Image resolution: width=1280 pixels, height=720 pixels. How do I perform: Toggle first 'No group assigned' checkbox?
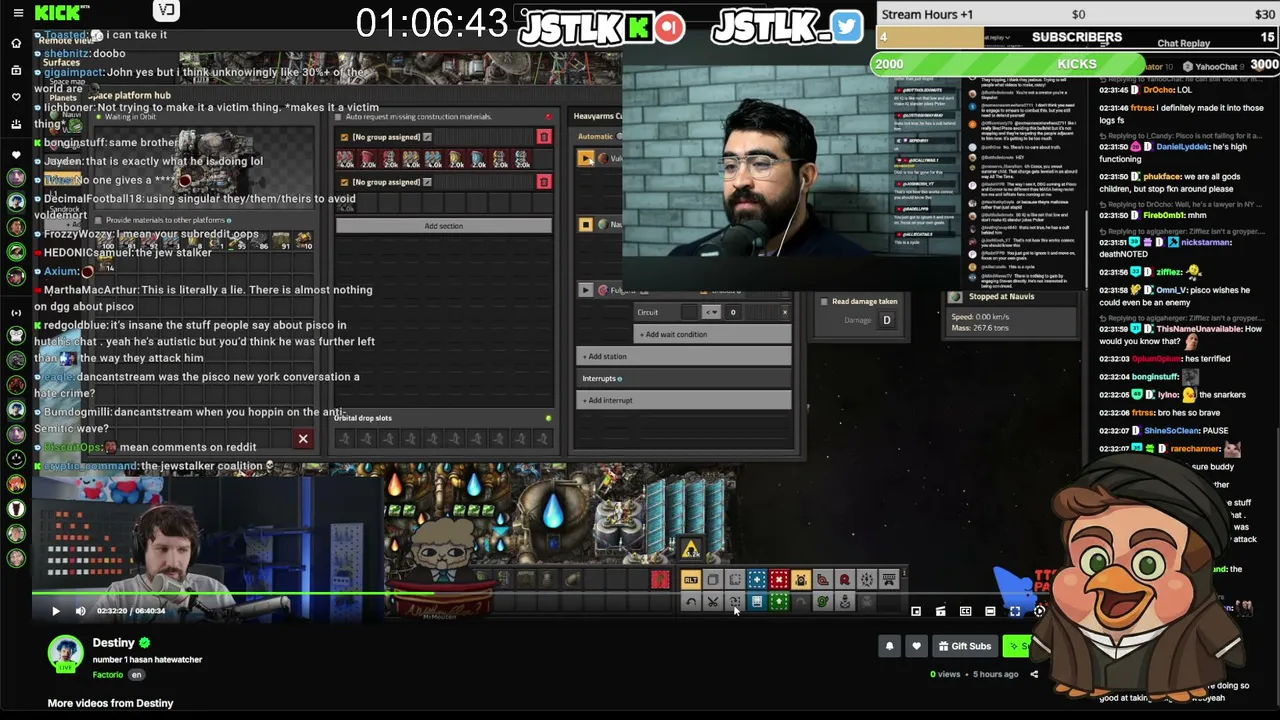pyautogui.click(x=345, y=137)
